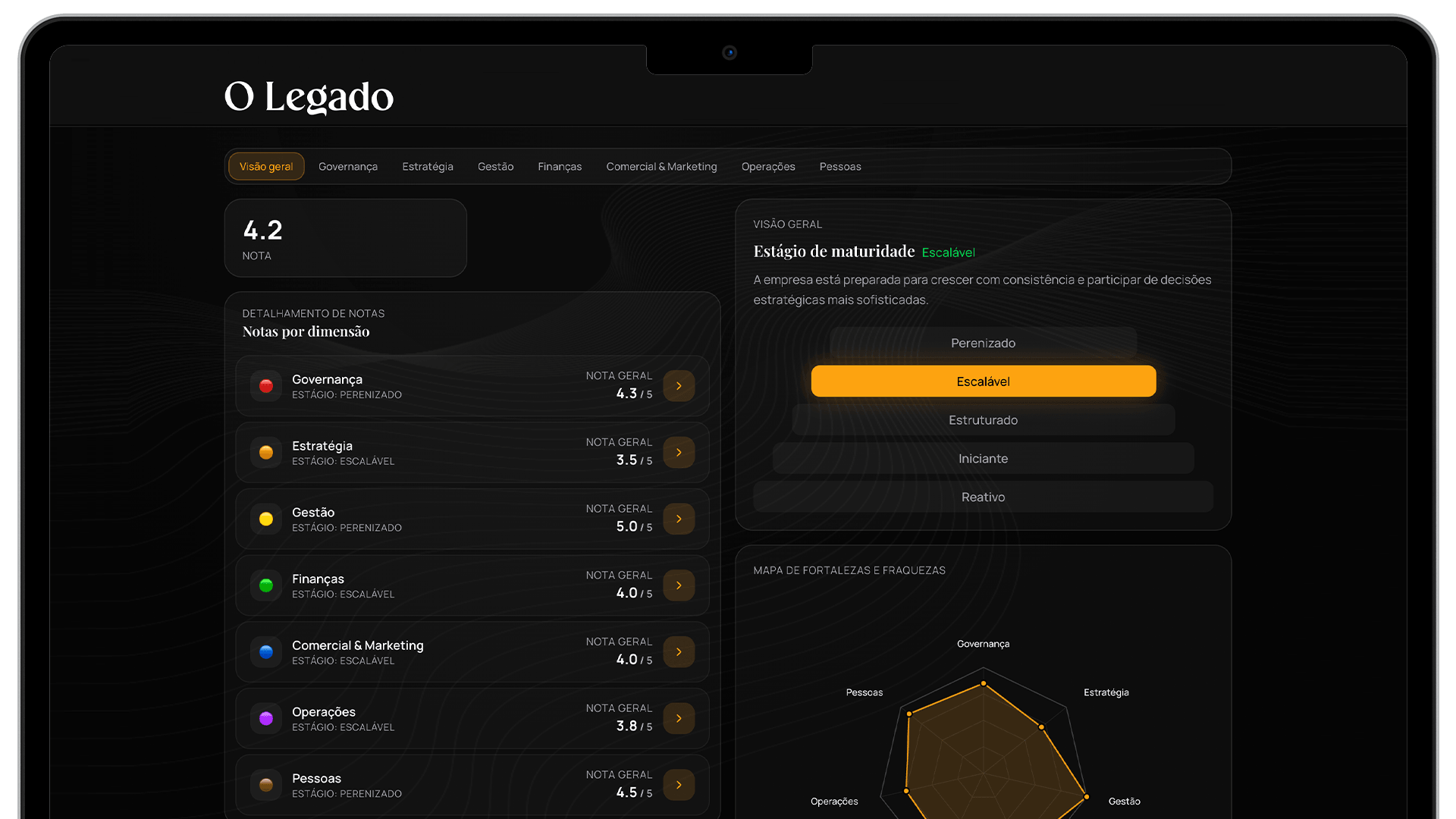Click the Perenizado maturity level
Viewport: 1456px width, 819px height.
point(983,343)
